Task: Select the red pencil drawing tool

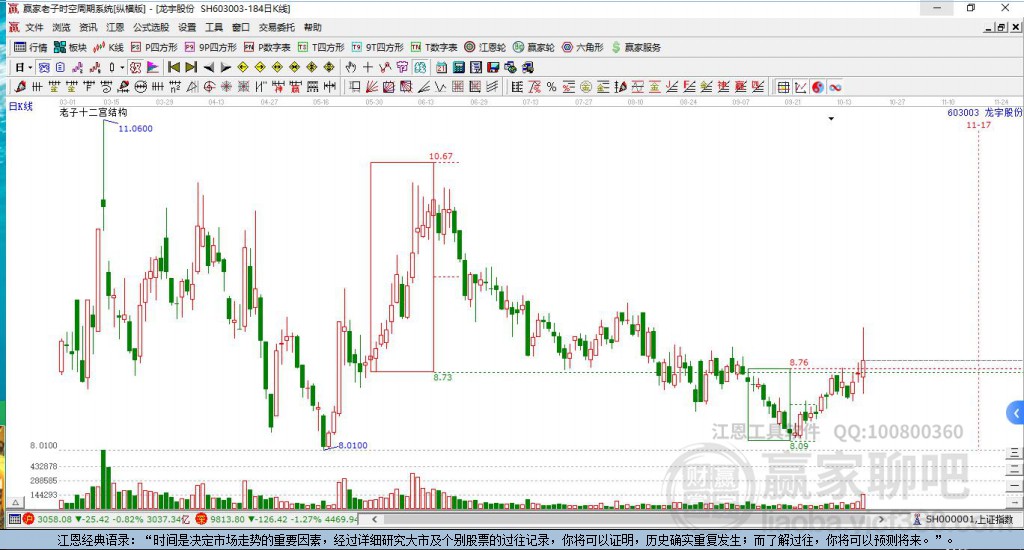Action: pos(20,87)
